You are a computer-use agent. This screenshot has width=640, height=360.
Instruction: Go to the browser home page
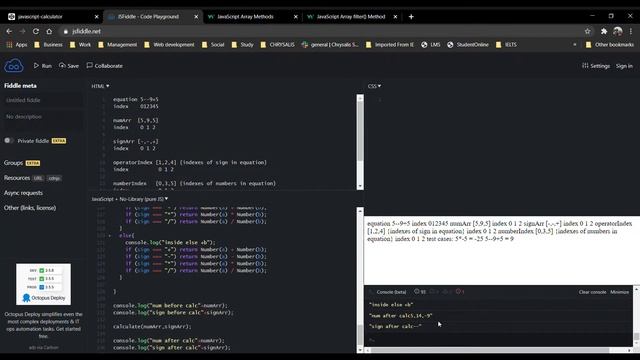pos(49,31)
